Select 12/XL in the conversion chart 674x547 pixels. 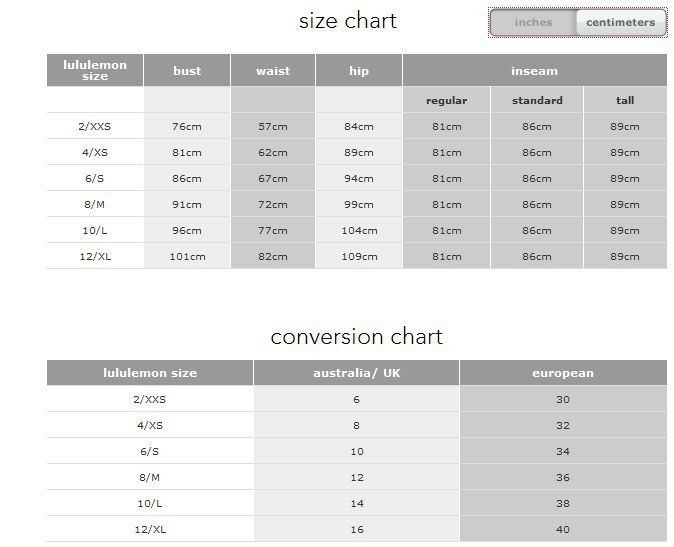tap(150, 529)
